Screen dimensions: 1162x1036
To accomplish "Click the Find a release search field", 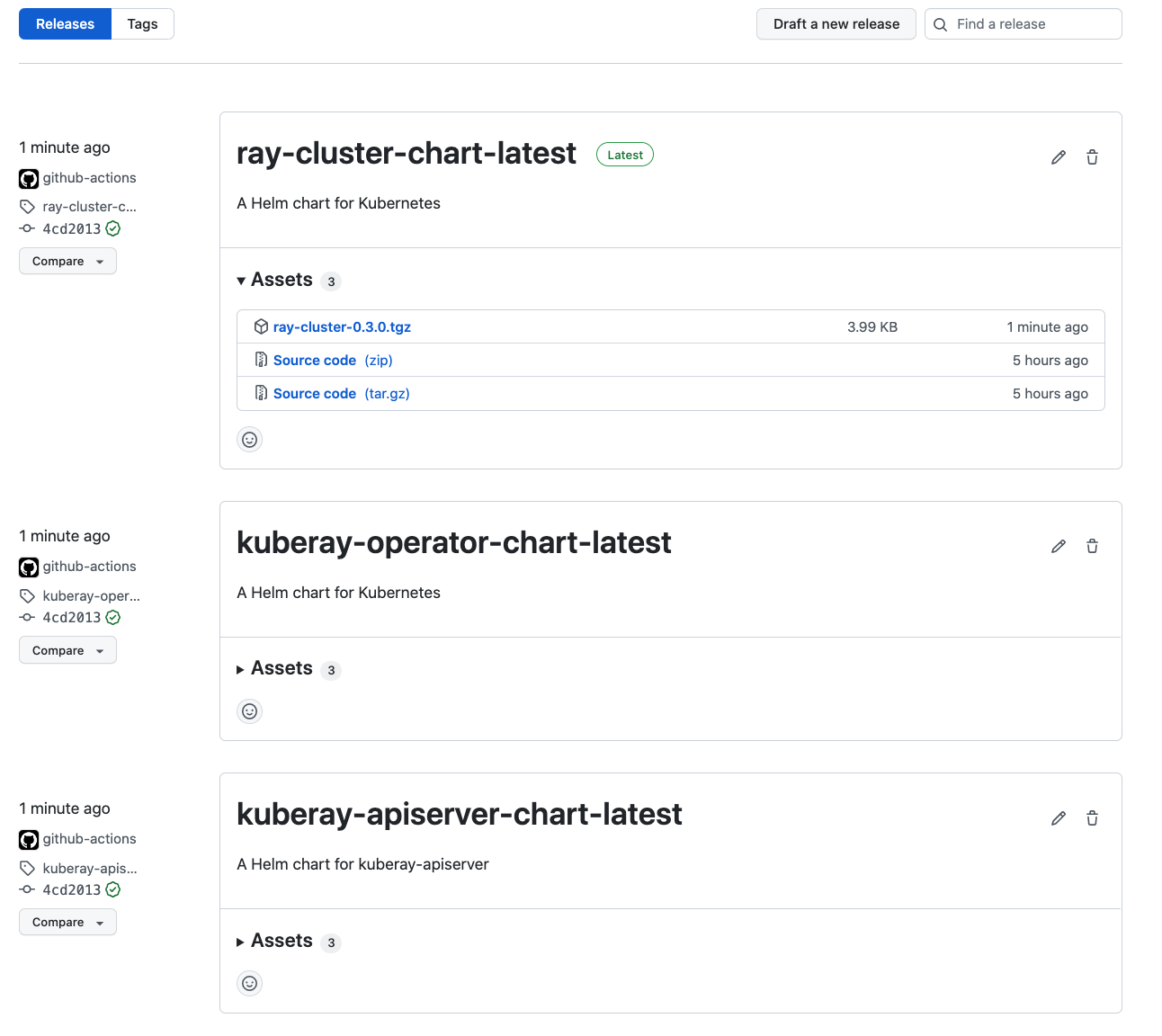I will tap(1023, 23).
